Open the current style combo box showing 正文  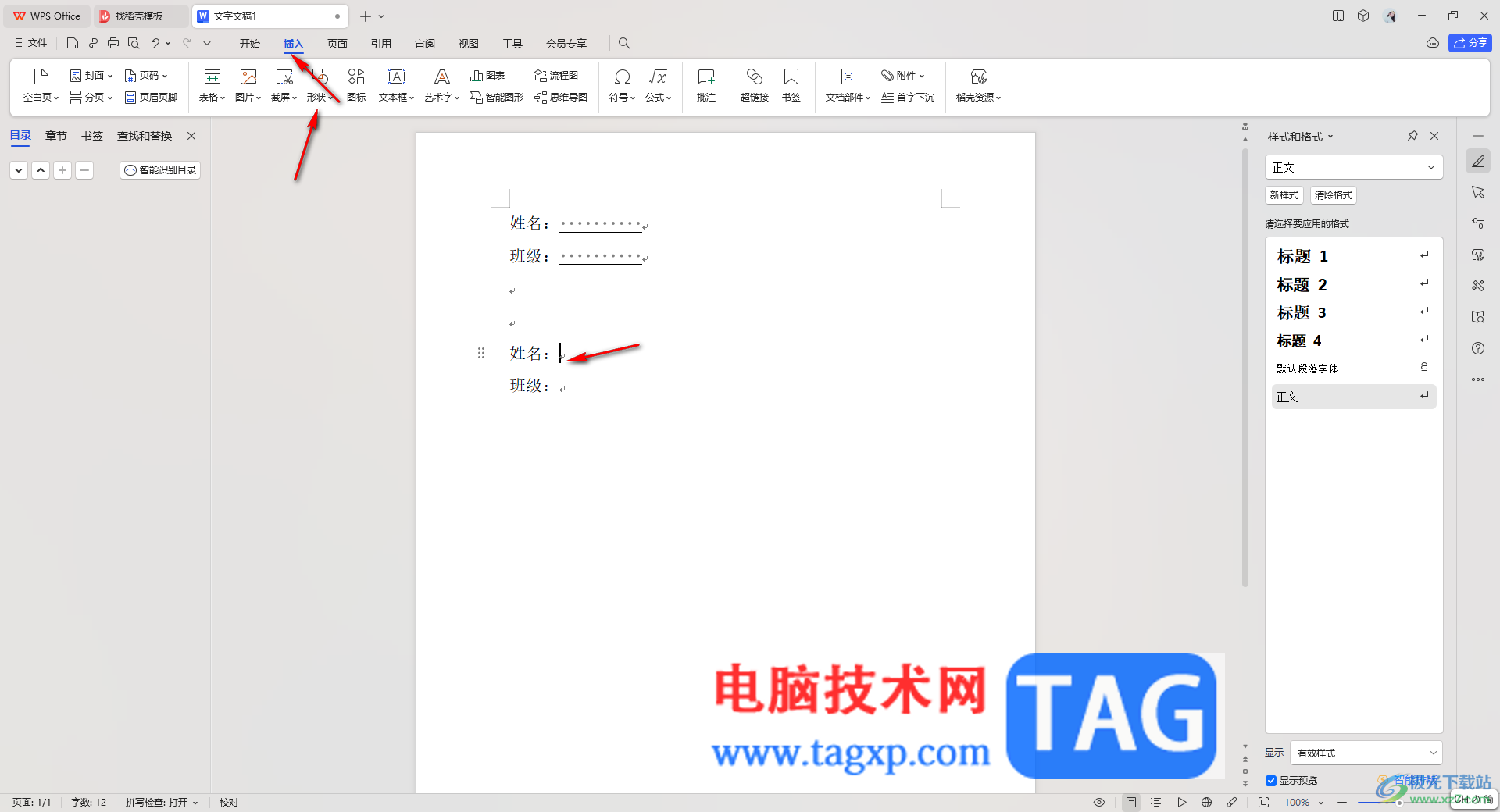(1353, 167)
